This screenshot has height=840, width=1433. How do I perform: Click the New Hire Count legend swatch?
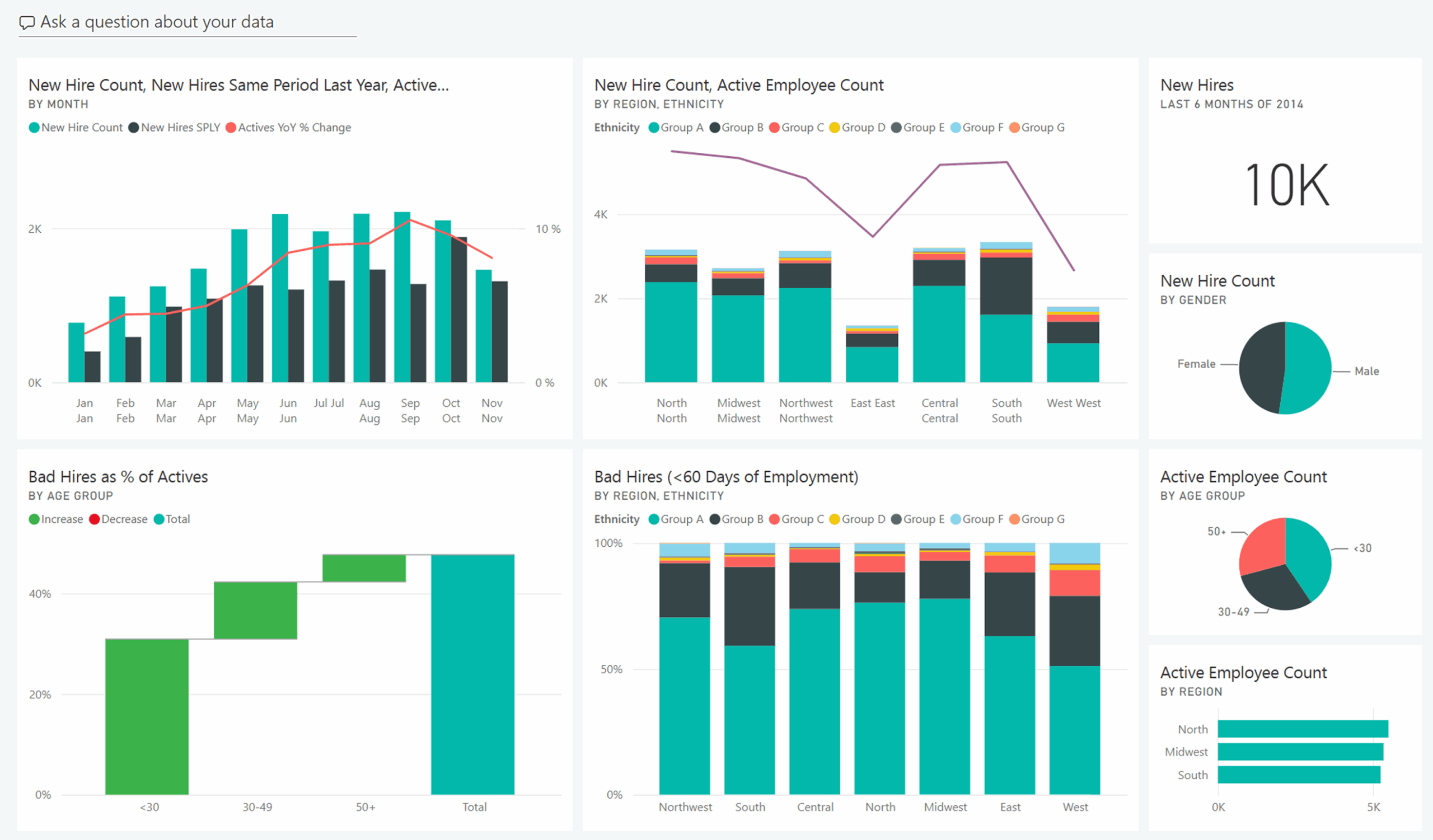coord(34,128)
